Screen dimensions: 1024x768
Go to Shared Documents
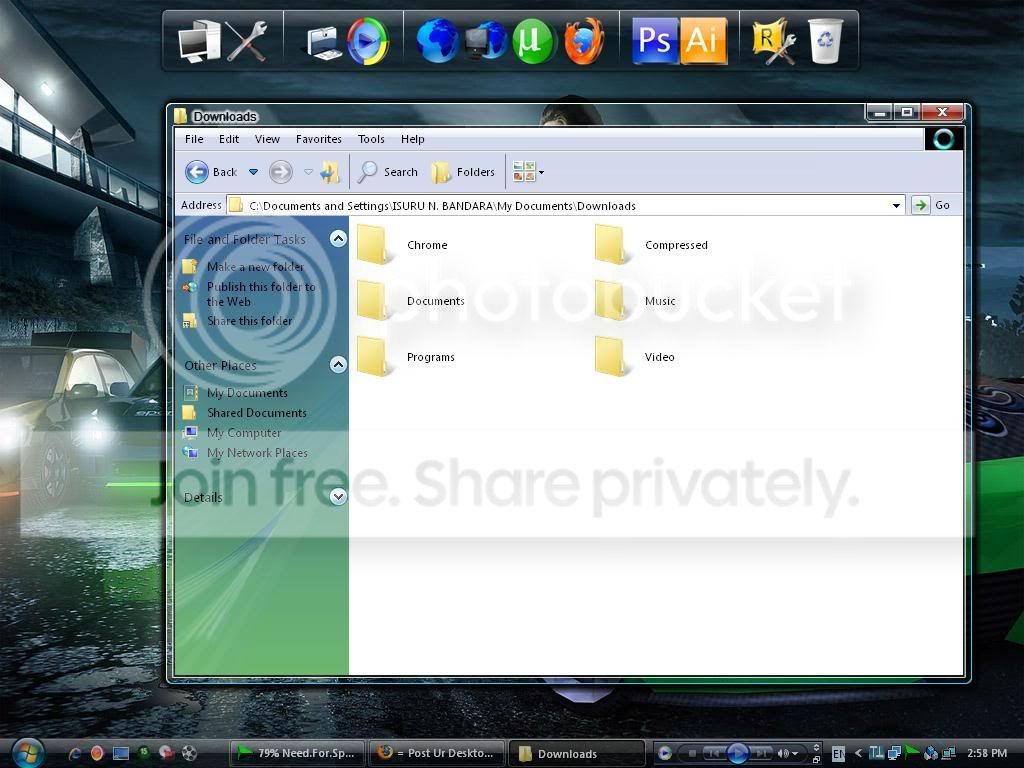click(x=257, y=413)
